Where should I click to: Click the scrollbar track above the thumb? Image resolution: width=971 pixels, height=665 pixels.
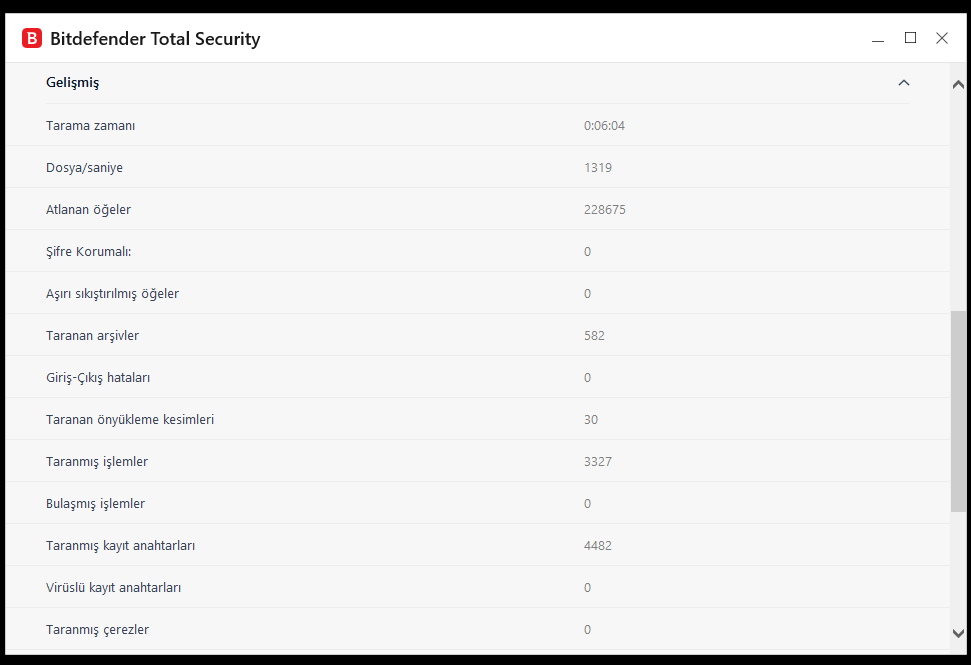point(958,200)
